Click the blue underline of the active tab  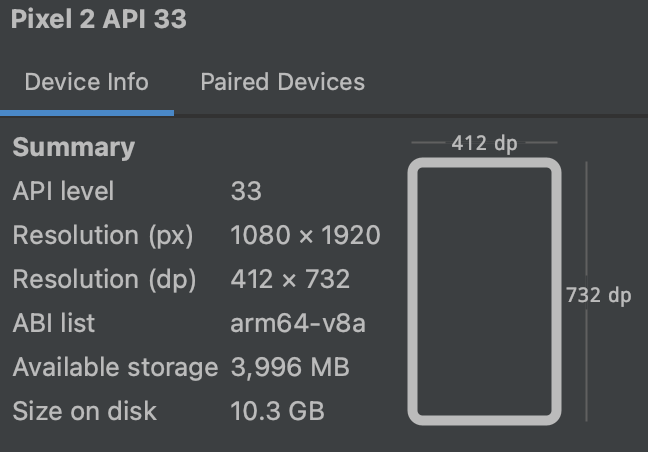[87, 113]
